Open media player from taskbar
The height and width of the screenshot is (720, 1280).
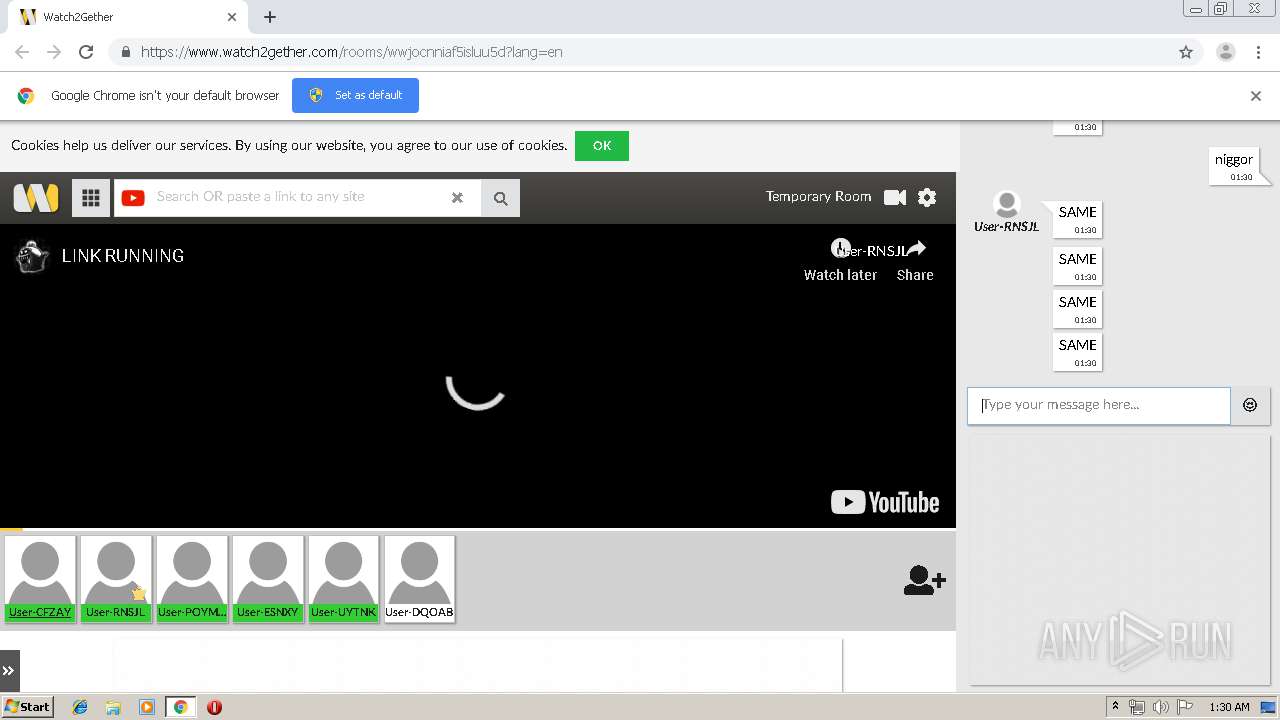pyautogui.click(x=147, y=707)
